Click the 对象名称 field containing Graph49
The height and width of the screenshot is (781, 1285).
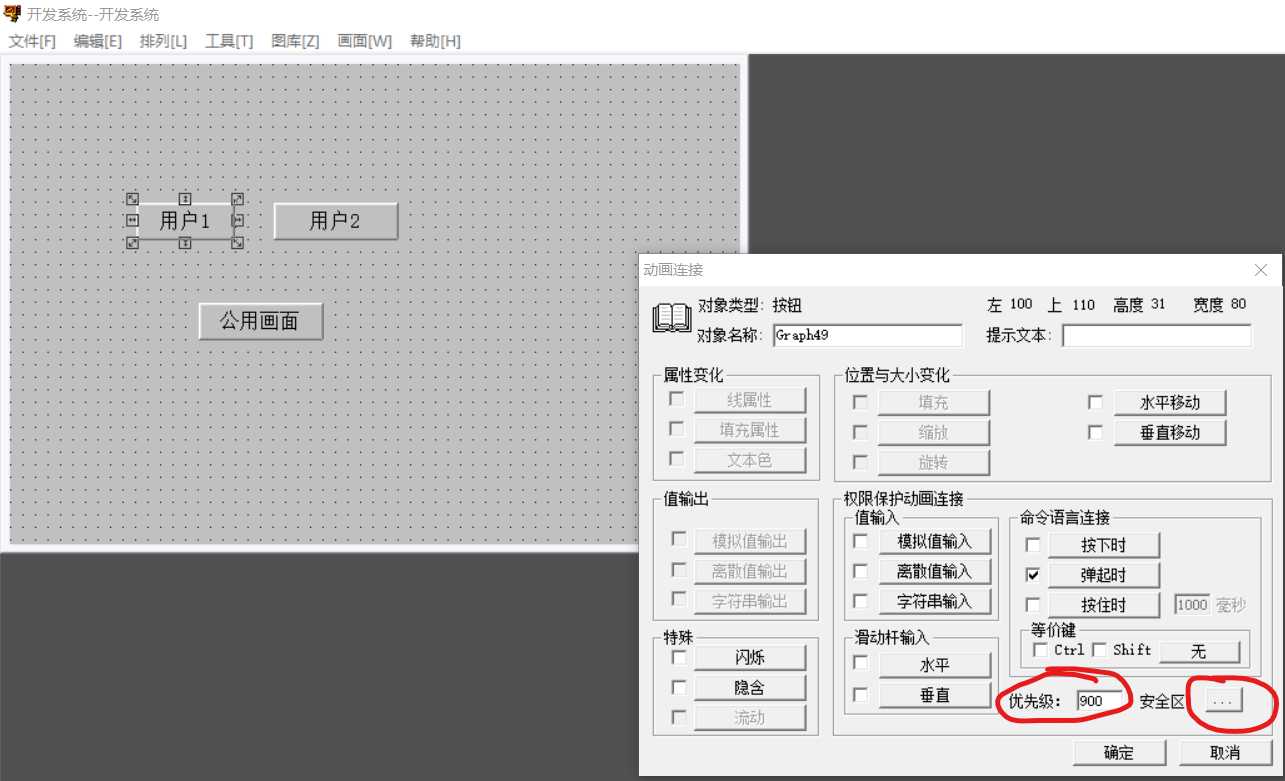(867, 335)
